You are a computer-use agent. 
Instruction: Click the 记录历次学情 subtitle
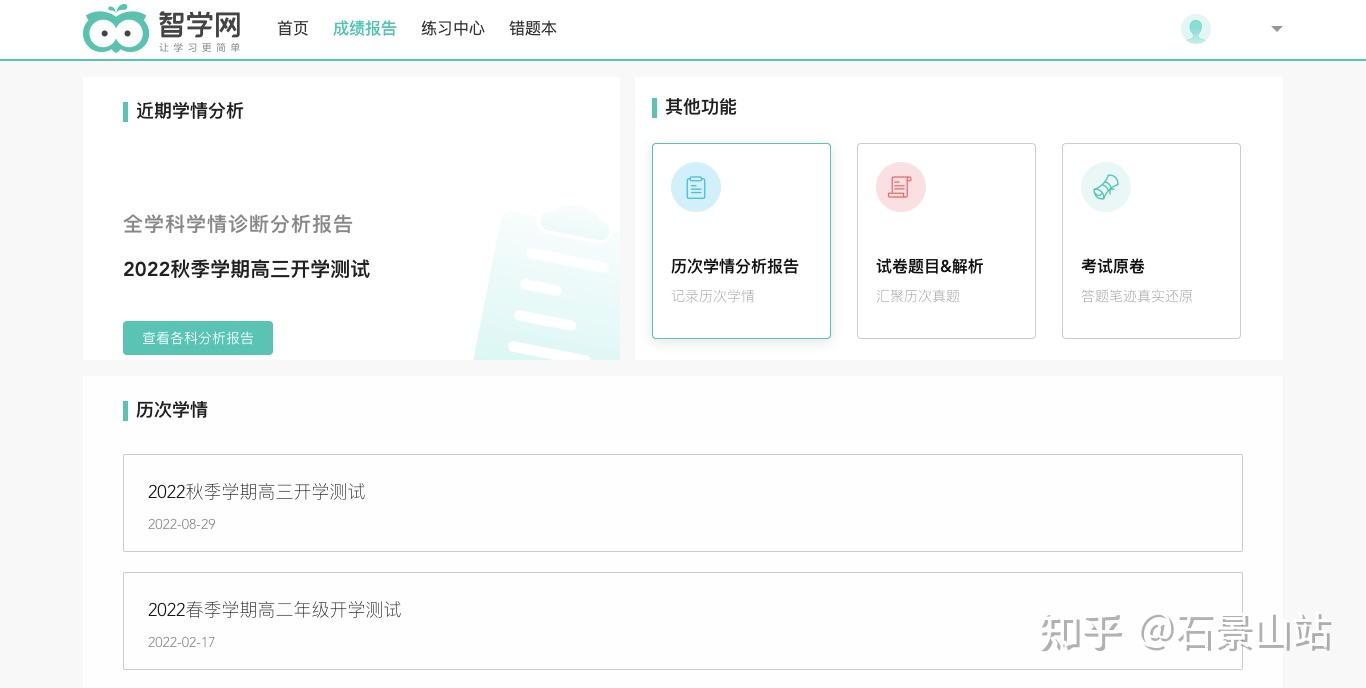[713, 296]
